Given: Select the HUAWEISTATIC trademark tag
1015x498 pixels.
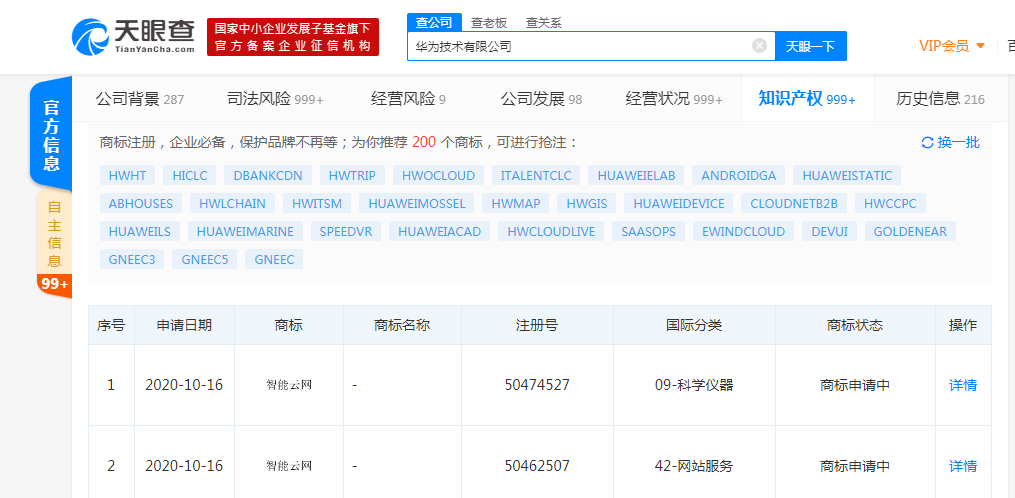Looking at the screenshot, I should (x=847, y=175).
